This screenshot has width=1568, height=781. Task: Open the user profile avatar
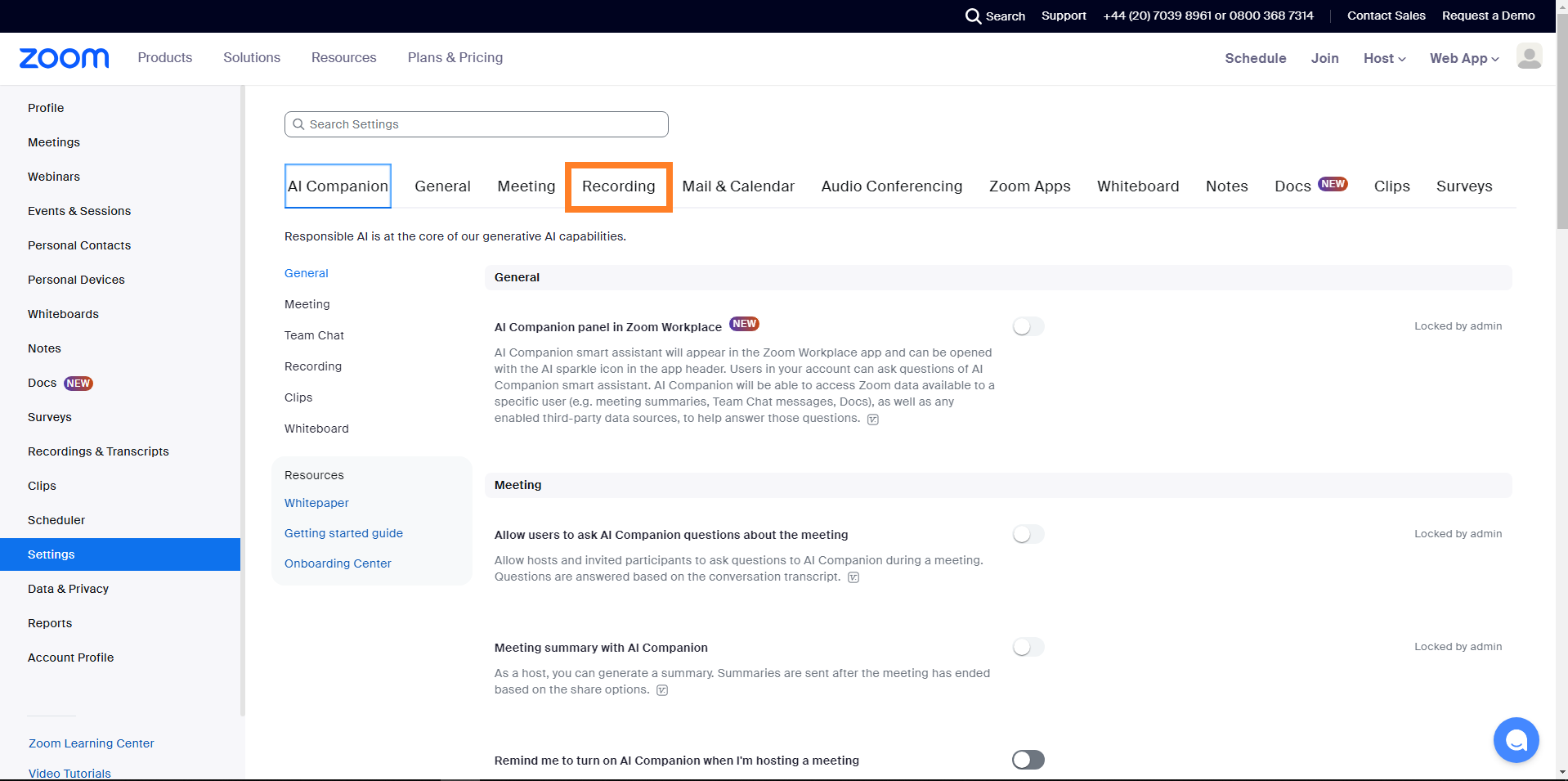tap(1529, 56)
